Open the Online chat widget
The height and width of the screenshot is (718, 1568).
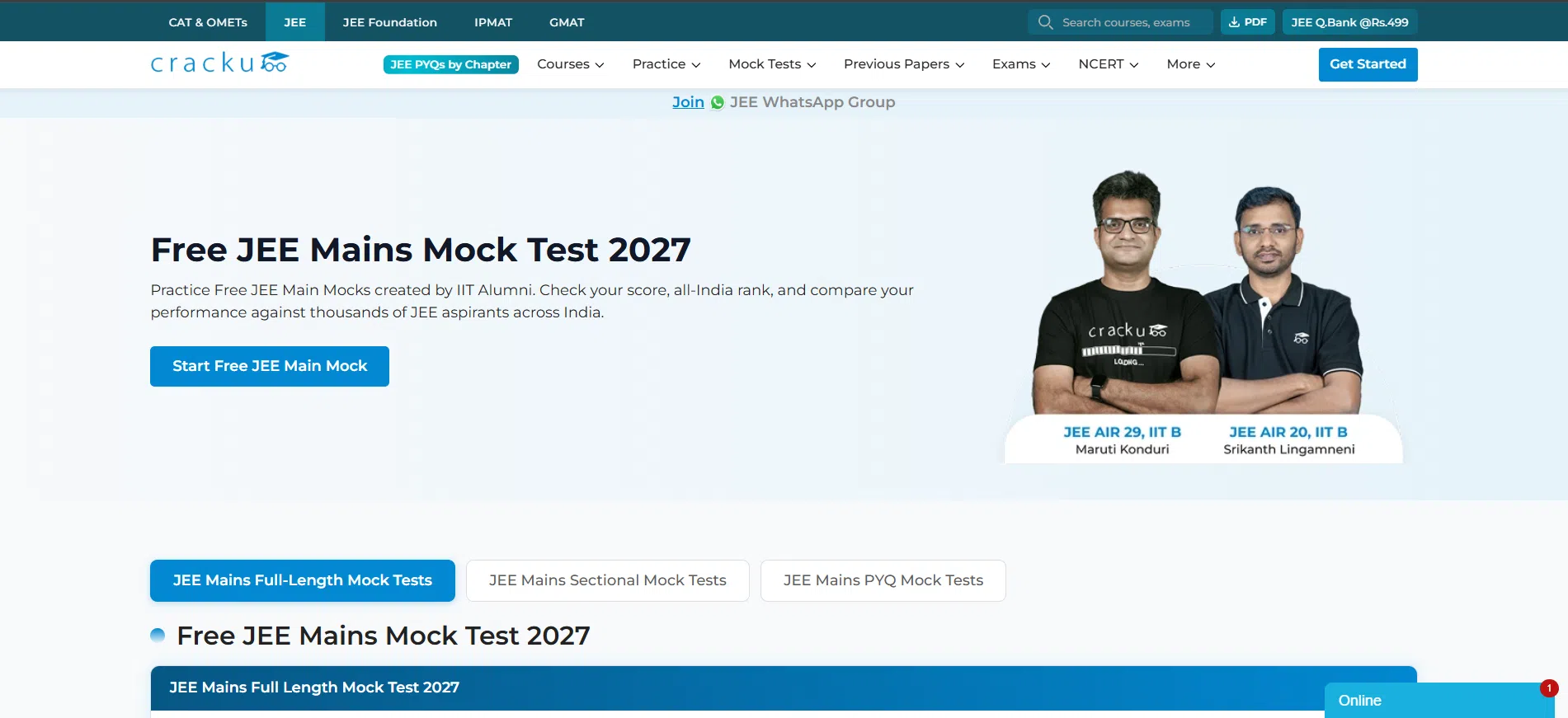[1439, 700]
